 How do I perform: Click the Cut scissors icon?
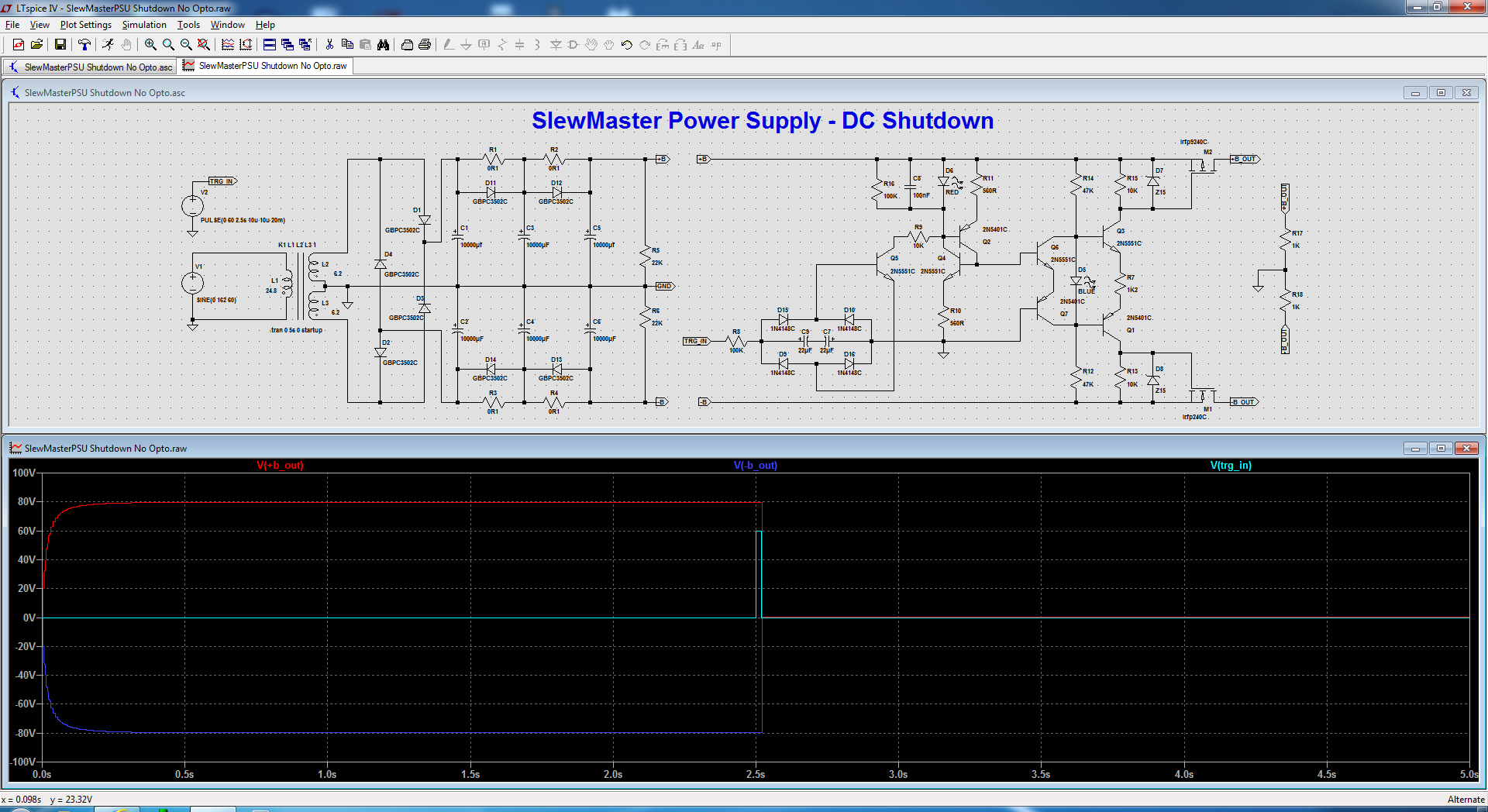coord(329,45)
